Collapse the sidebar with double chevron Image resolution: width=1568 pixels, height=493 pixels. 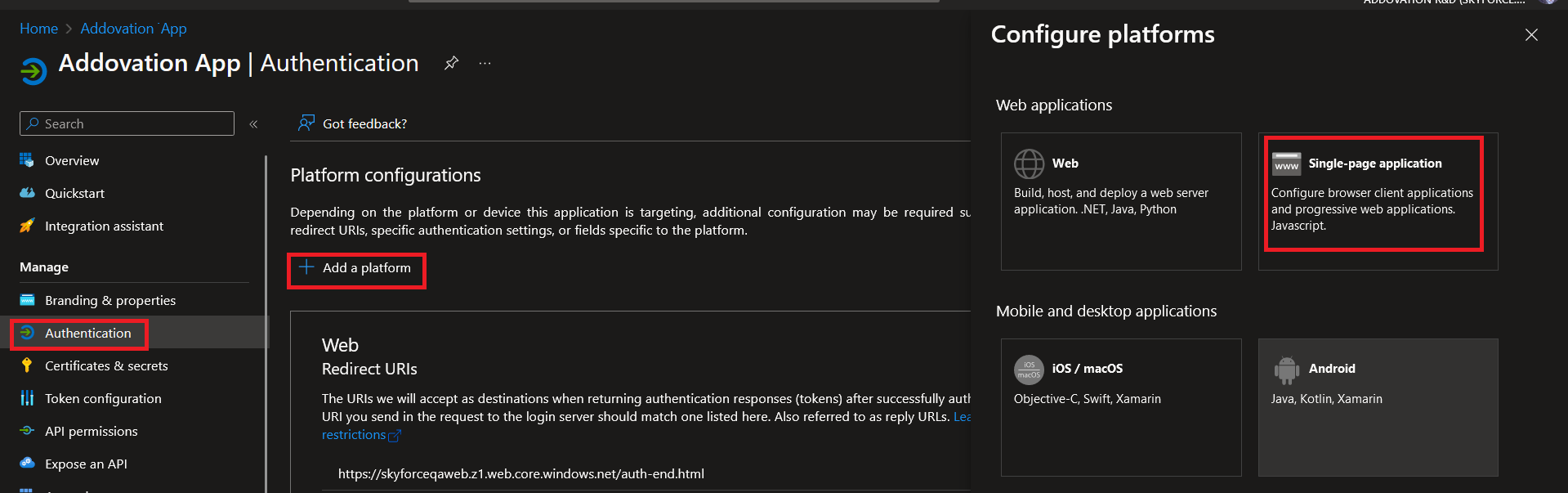[x=253, y=124]
